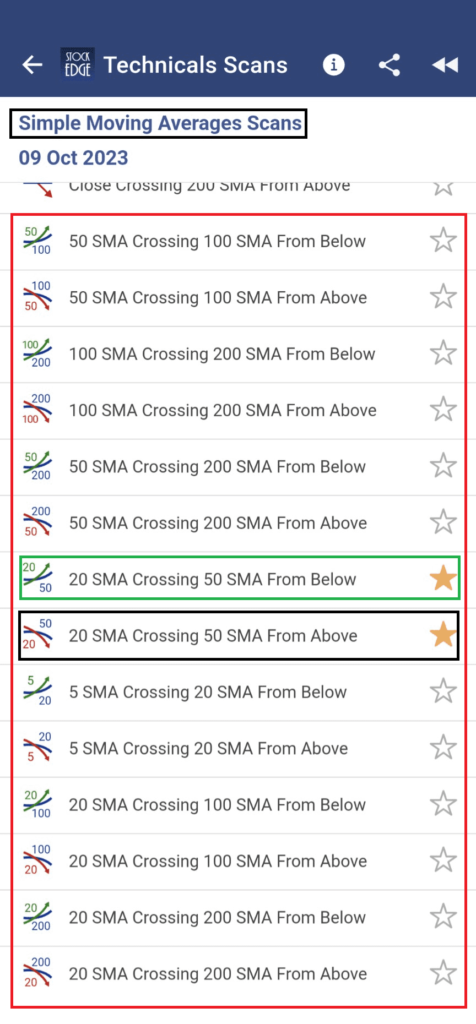Screen dimensions: 476x1024
Task: Unstar 20 SMA Crossing 50 SMA From Above
Action: [443, 635]
